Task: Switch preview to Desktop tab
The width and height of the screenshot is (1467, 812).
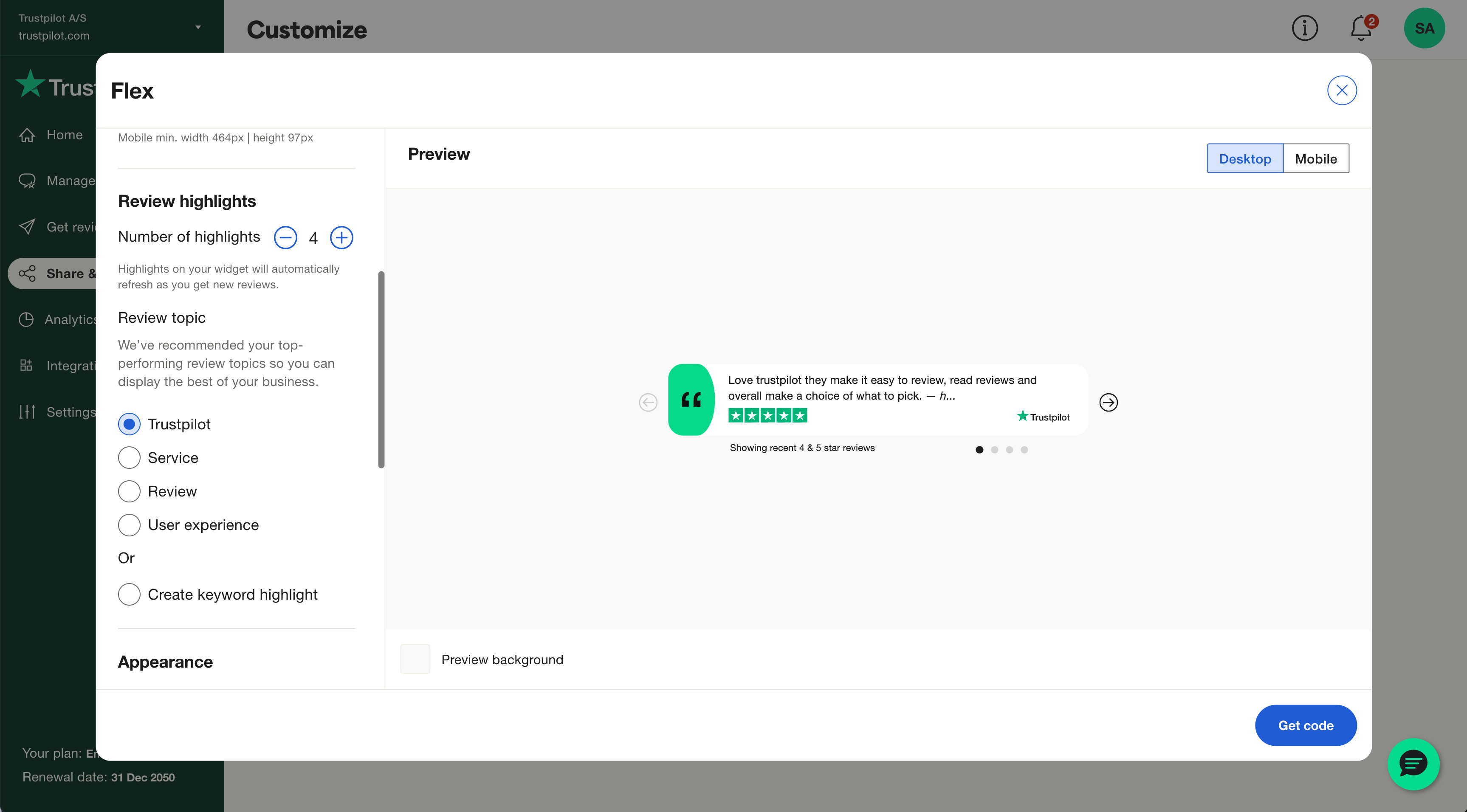Action: [1245, 159]
